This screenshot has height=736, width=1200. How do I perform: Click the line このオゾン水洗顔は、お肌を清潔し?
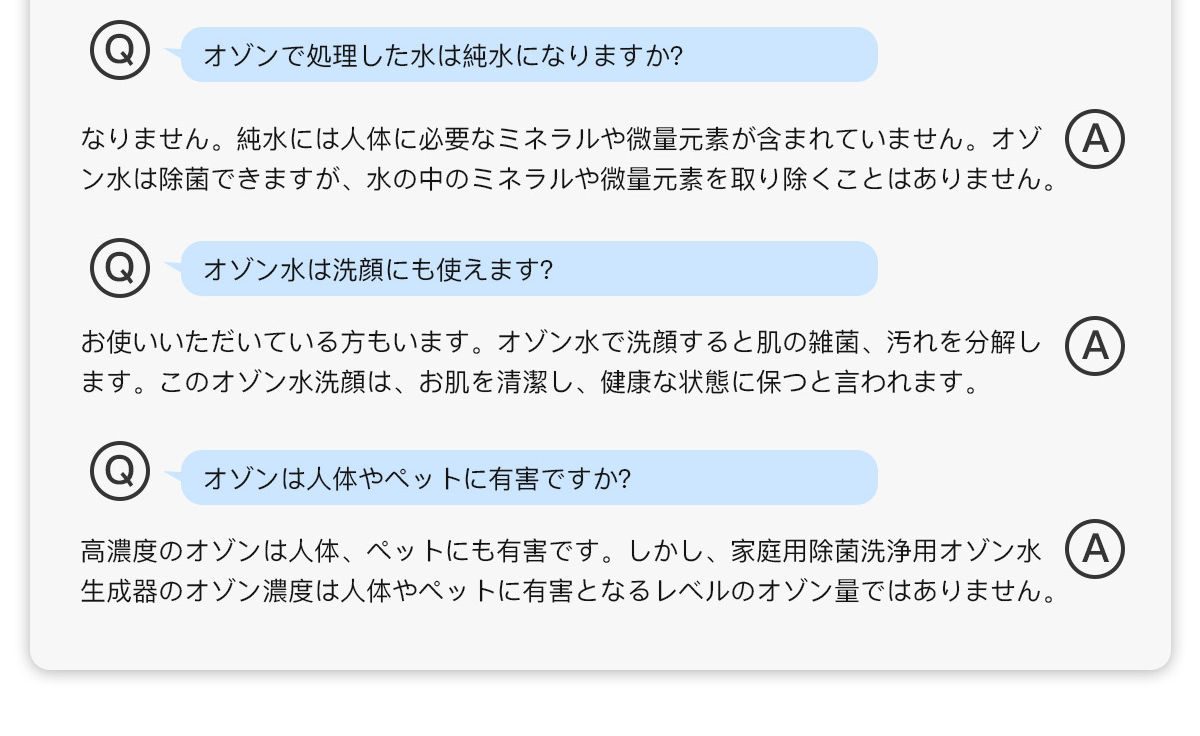(530, 383)
